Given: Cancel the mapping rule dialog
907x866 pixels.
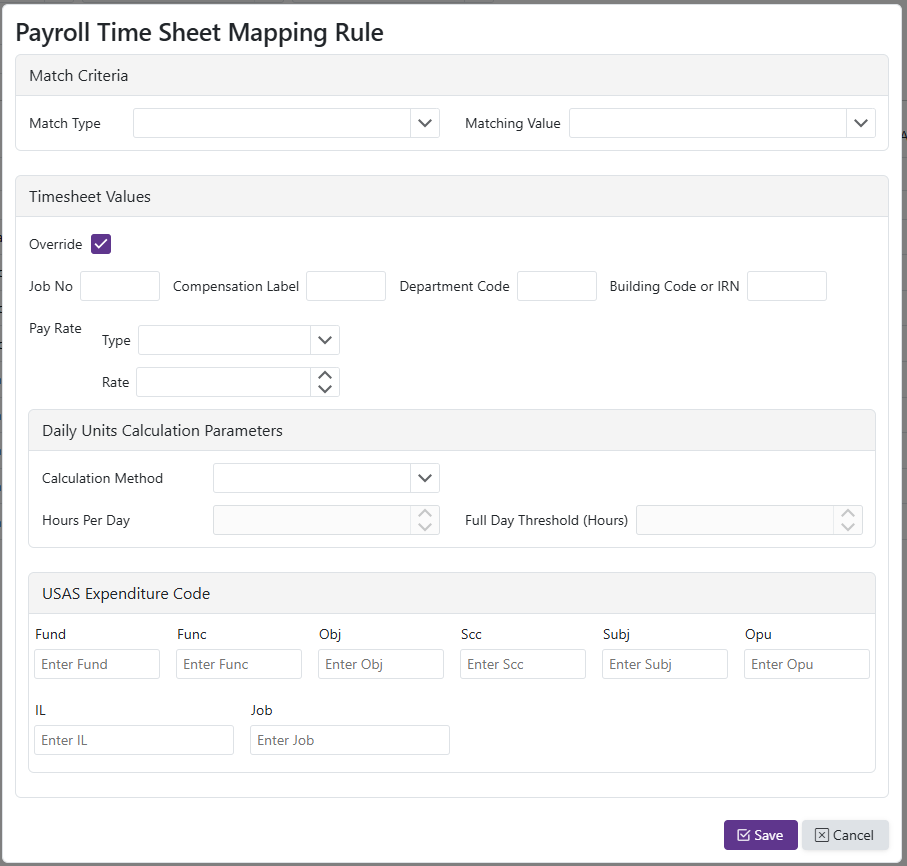Looking at the screenshot, I should click(845, 835).
